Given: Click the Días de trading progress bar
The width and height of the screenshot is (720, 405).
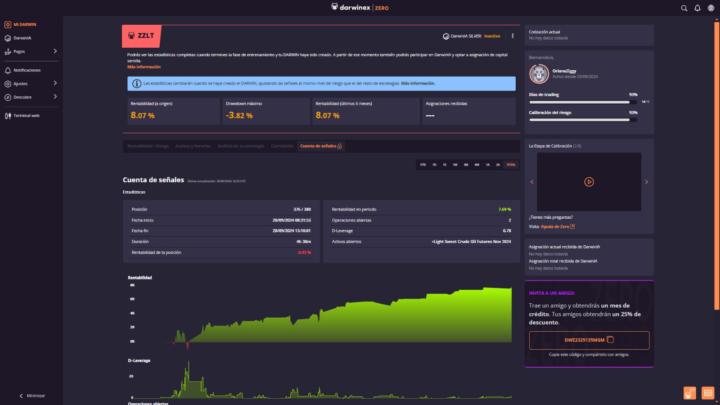Looking at the screenshot, I should (583, 102).
